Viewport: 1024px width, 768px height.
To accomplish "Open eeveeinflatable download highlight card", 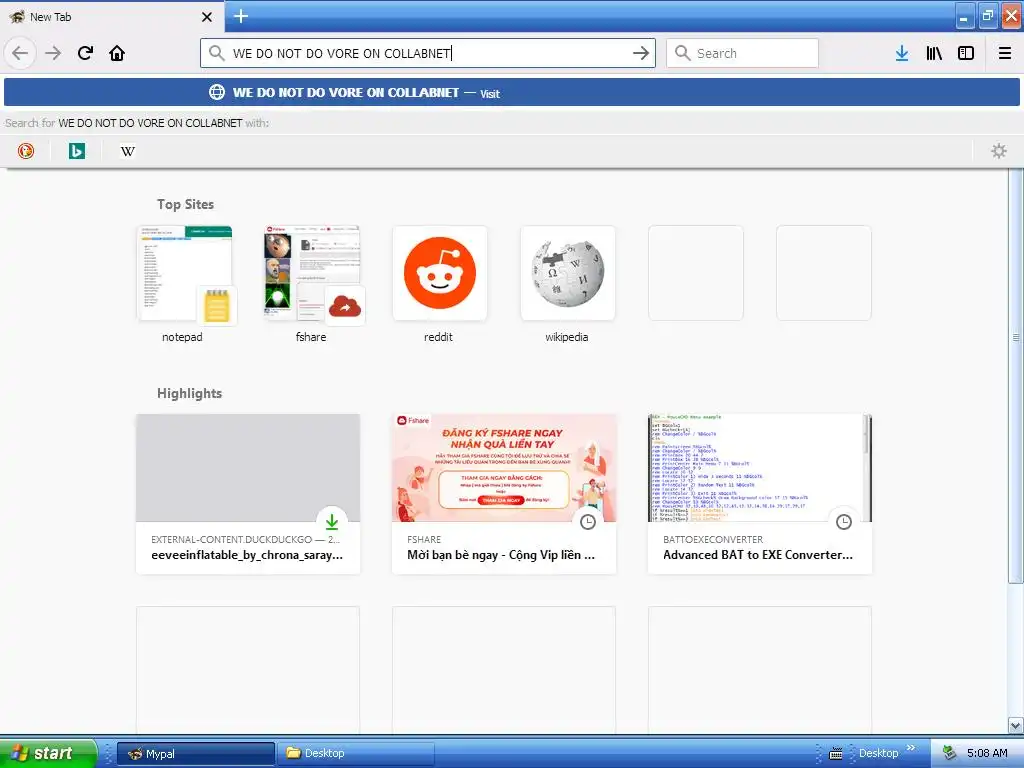I will click(248, 494).
